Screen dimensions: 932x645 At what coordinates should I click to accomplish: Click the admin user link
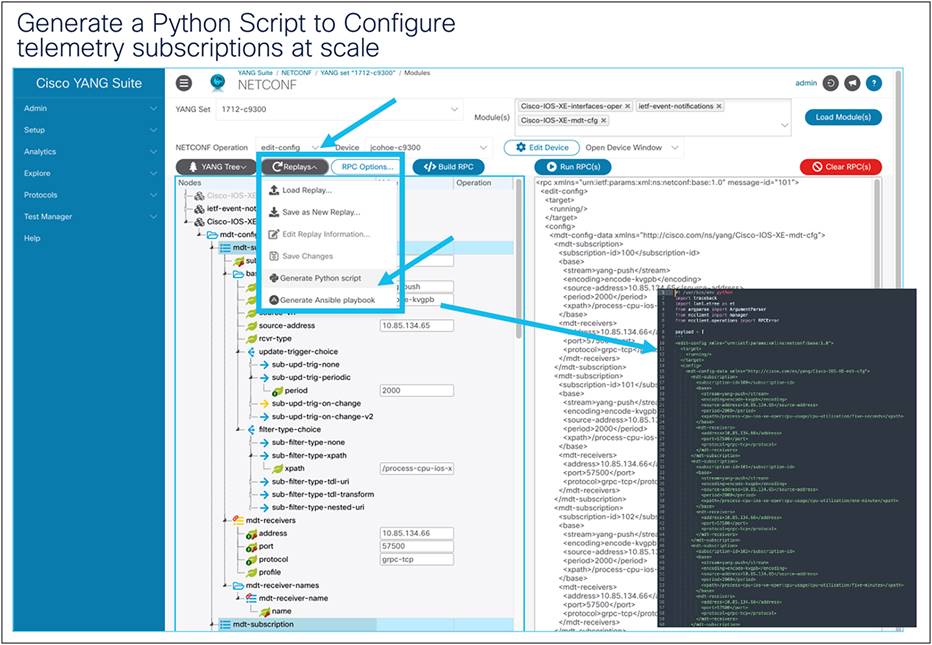[806, 83]
